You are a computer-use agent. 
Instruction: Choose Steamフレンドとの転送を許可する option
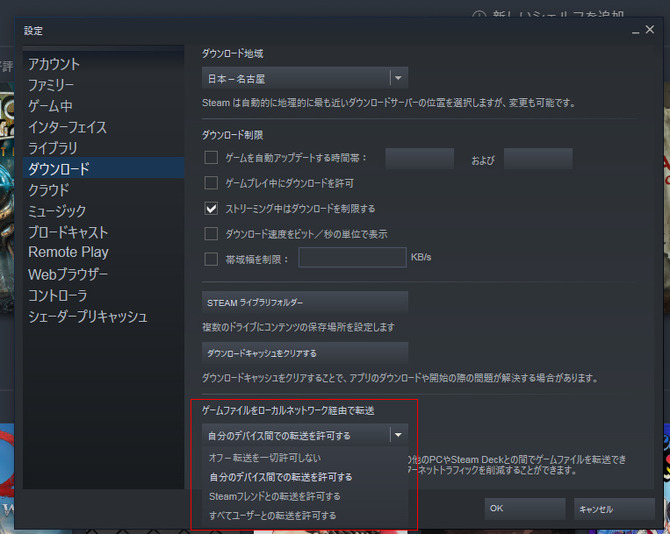pyautogui.click(x=305, y=496)
